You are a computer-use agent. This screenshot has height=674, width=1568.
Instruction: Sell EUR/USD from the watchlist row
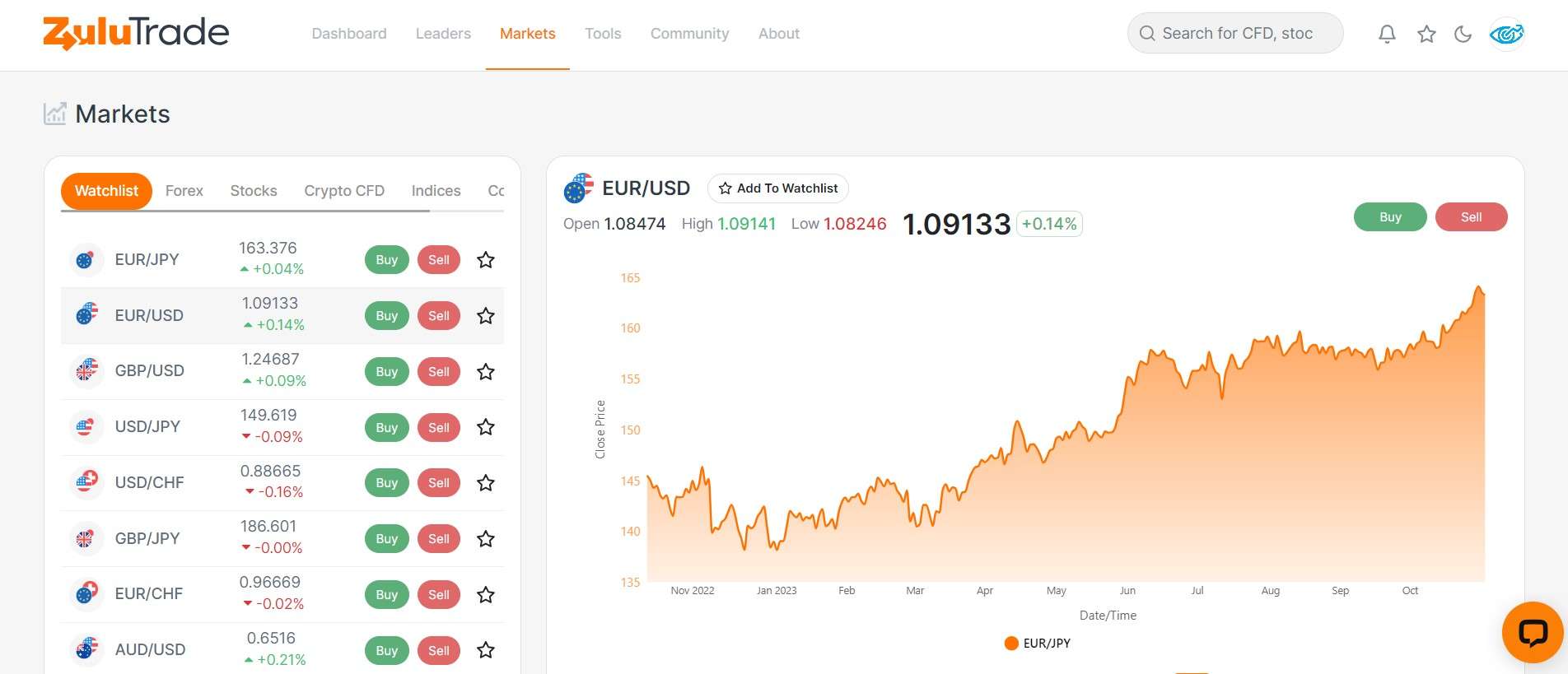point(439,316)
